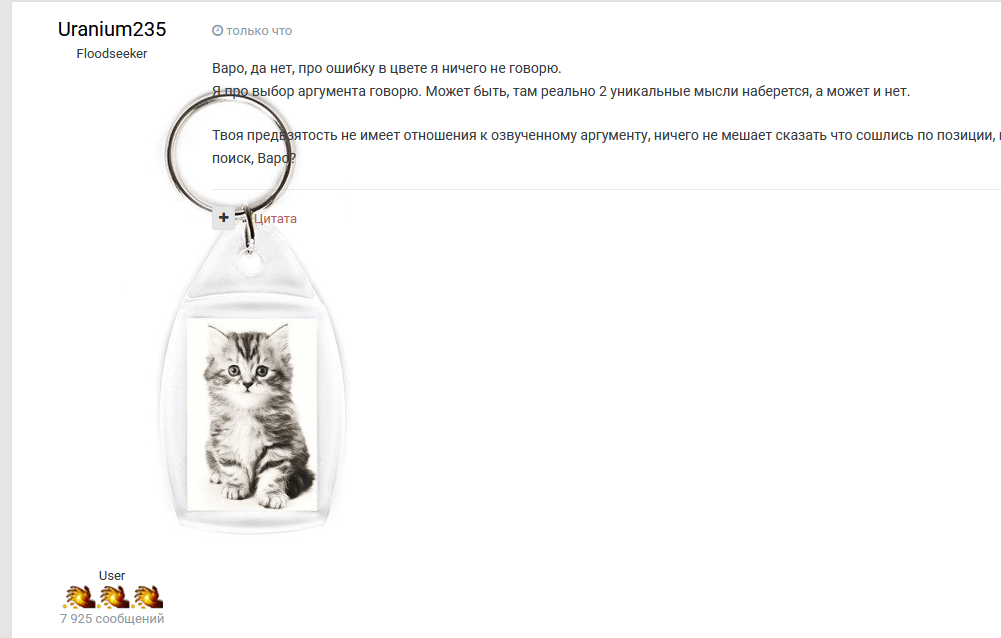Click the words 'поиск, Варо?'
This screenshot has width=1001, height=638.
253,158
